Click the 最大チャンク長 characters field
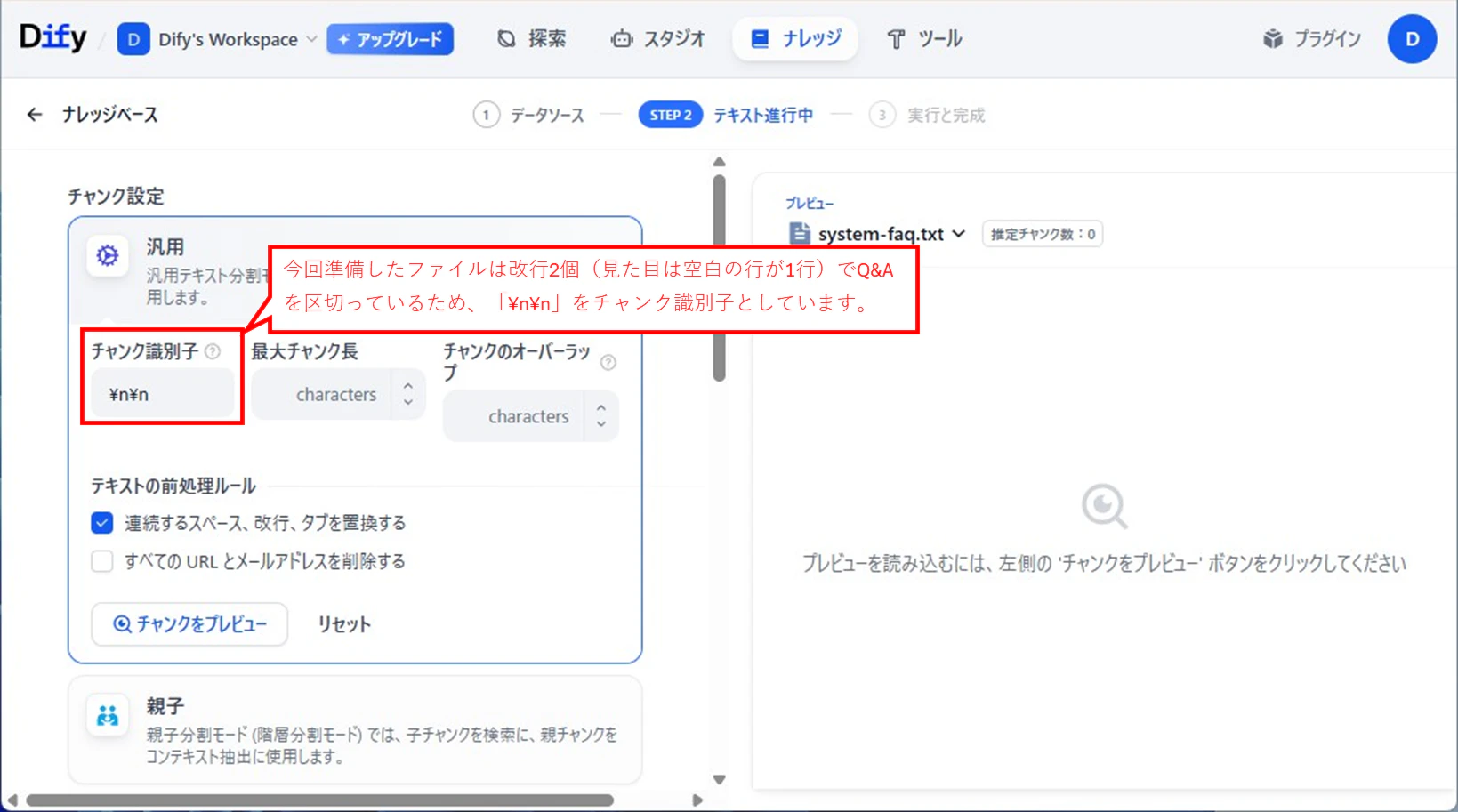1458x812 pixels. 320,394
